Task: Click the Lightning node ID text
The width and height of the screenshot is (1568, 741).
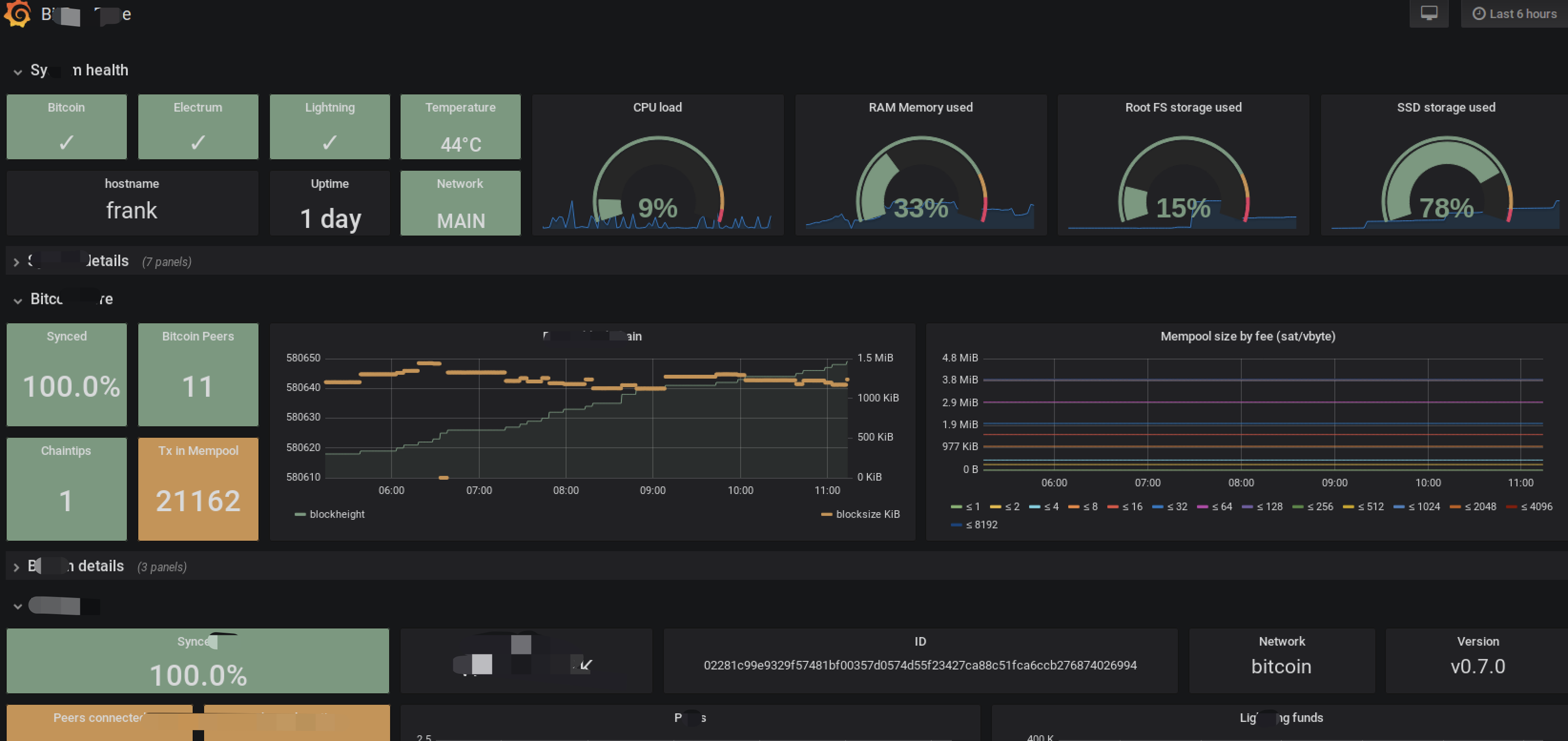Action: (920, 665)
